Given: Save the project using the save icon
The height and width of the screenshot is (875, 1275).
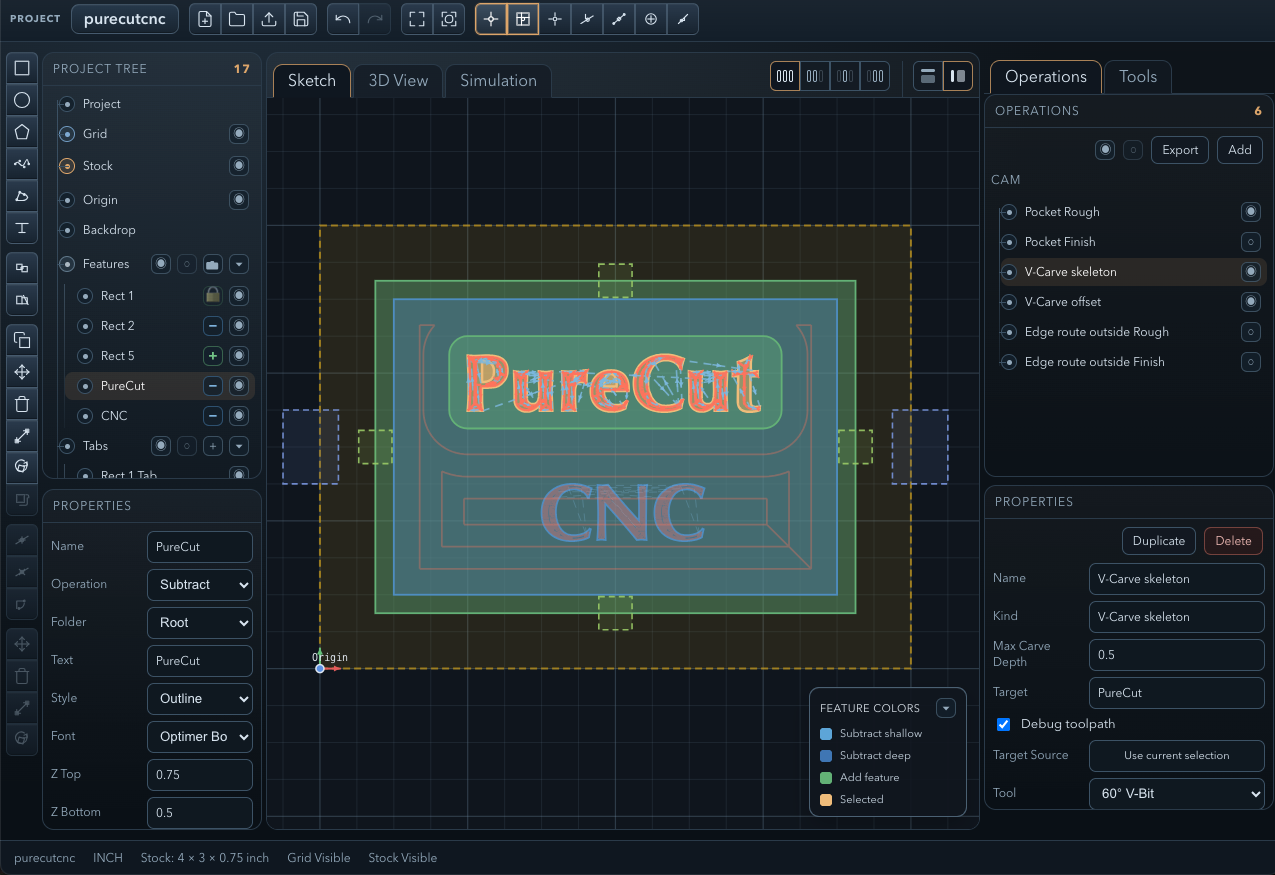Looking at the screenshot, I should [x=301, y=19].
